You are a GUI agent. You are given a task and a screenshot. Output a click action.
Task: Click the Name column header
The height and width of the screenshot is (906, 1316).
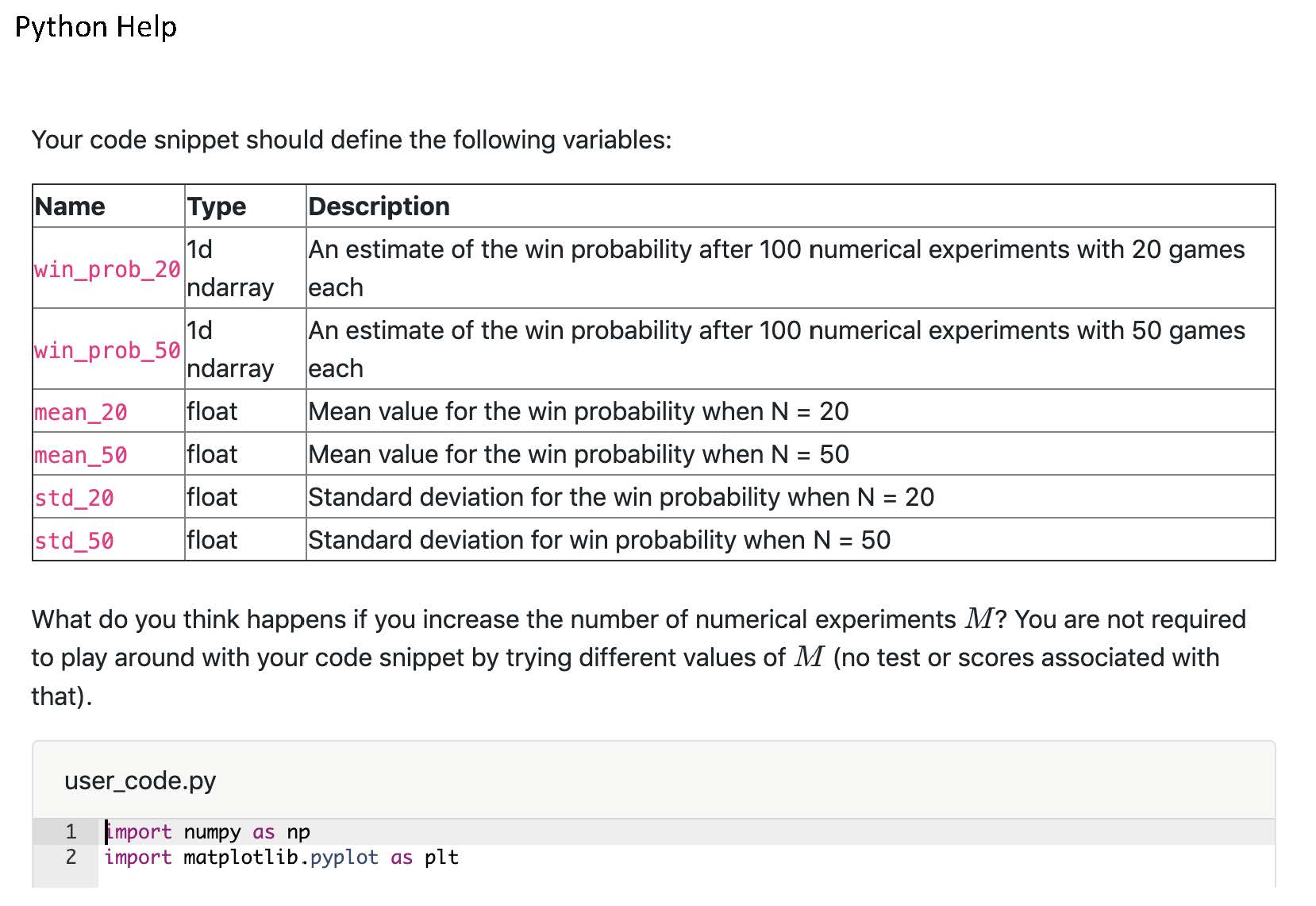[x=70, y=206]
